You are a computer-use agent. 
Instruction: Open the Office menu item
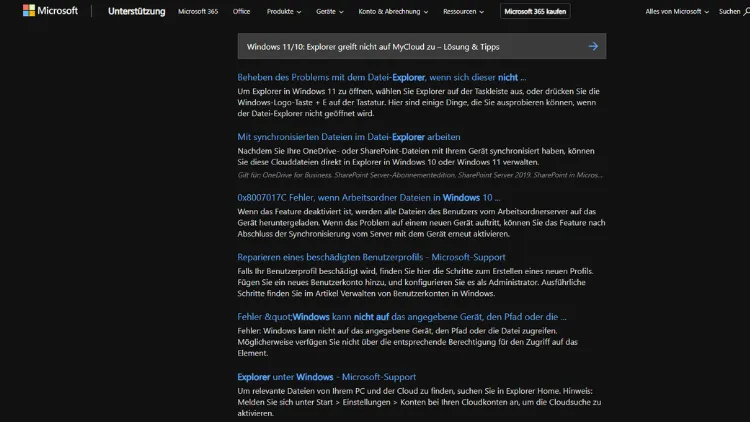tap(242, 11)
